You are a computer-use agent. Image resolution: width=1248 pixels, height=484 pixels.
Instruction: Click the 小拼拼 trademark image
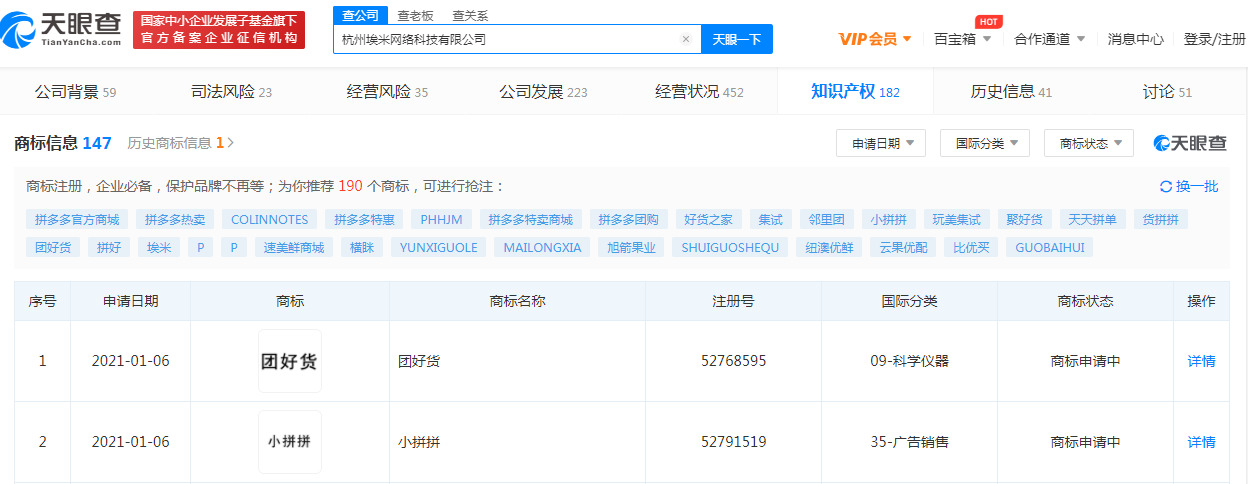(x=290, y=441)
